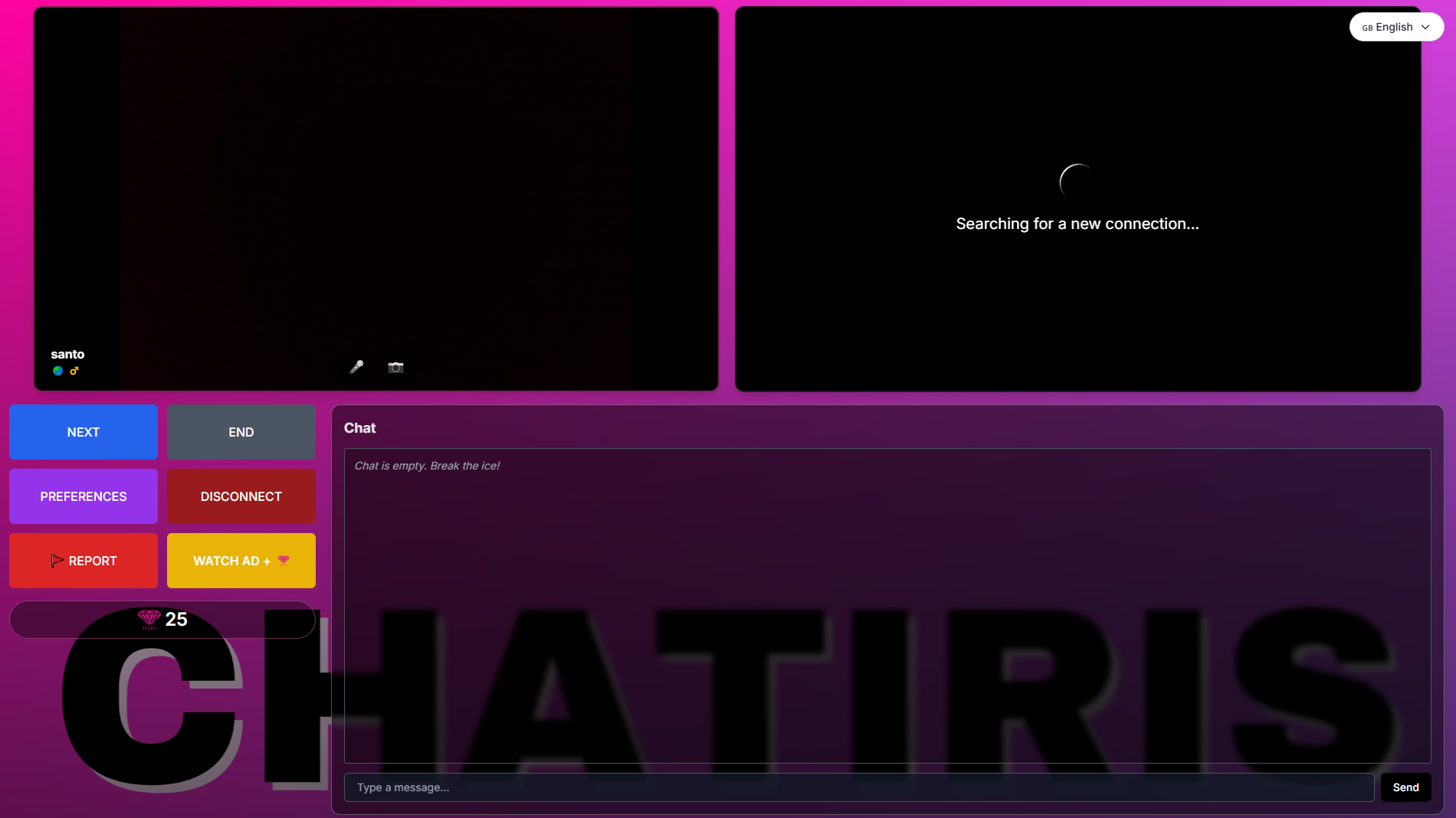Click the Chat panel heading
Screen dimensions: 1456x818
click(x=360, y=428)
